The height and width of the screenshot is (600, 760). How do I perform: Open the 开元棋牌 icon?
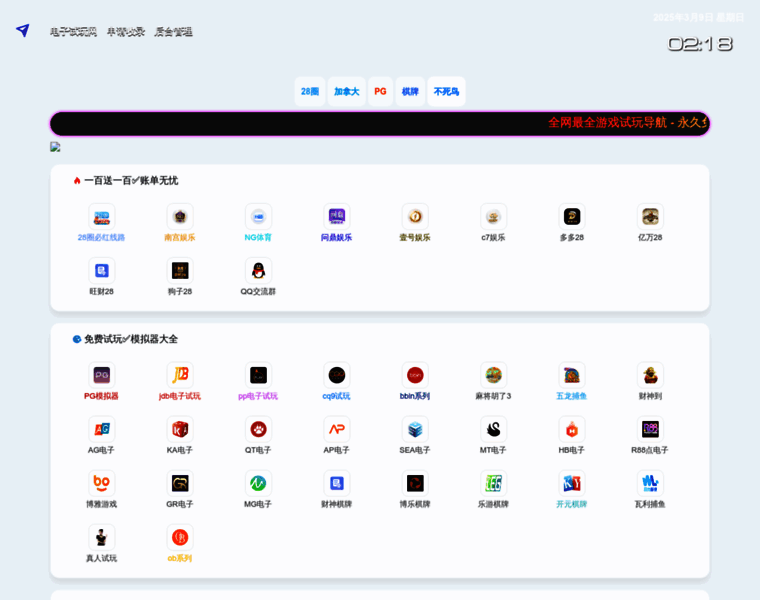click(x=572, y=483)
